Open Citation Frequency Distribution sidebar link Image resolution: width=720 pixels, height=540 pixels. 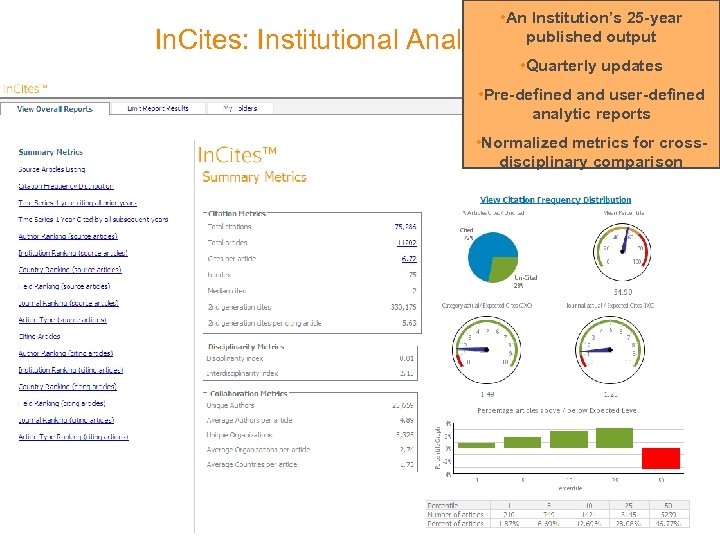tap(66, 186)
